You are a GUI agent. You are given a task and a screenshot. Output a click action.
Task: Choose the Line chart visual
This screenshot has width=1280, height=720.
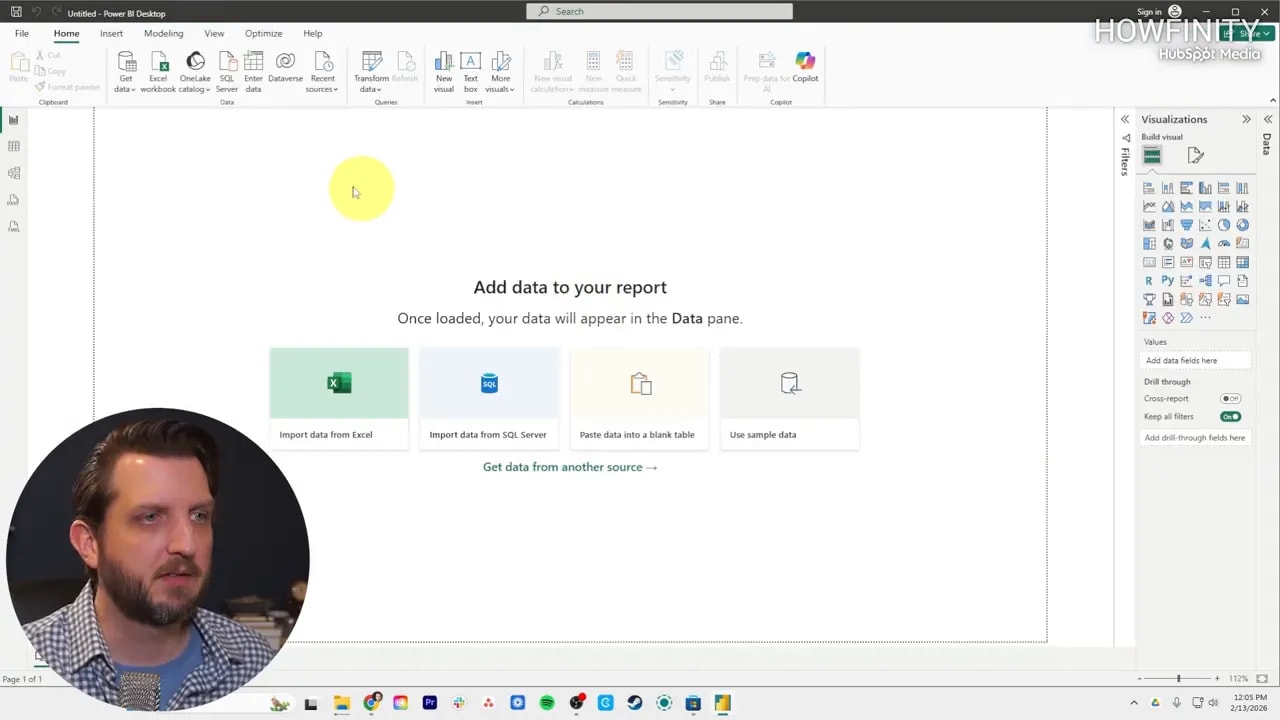[x=1149, y=206]
